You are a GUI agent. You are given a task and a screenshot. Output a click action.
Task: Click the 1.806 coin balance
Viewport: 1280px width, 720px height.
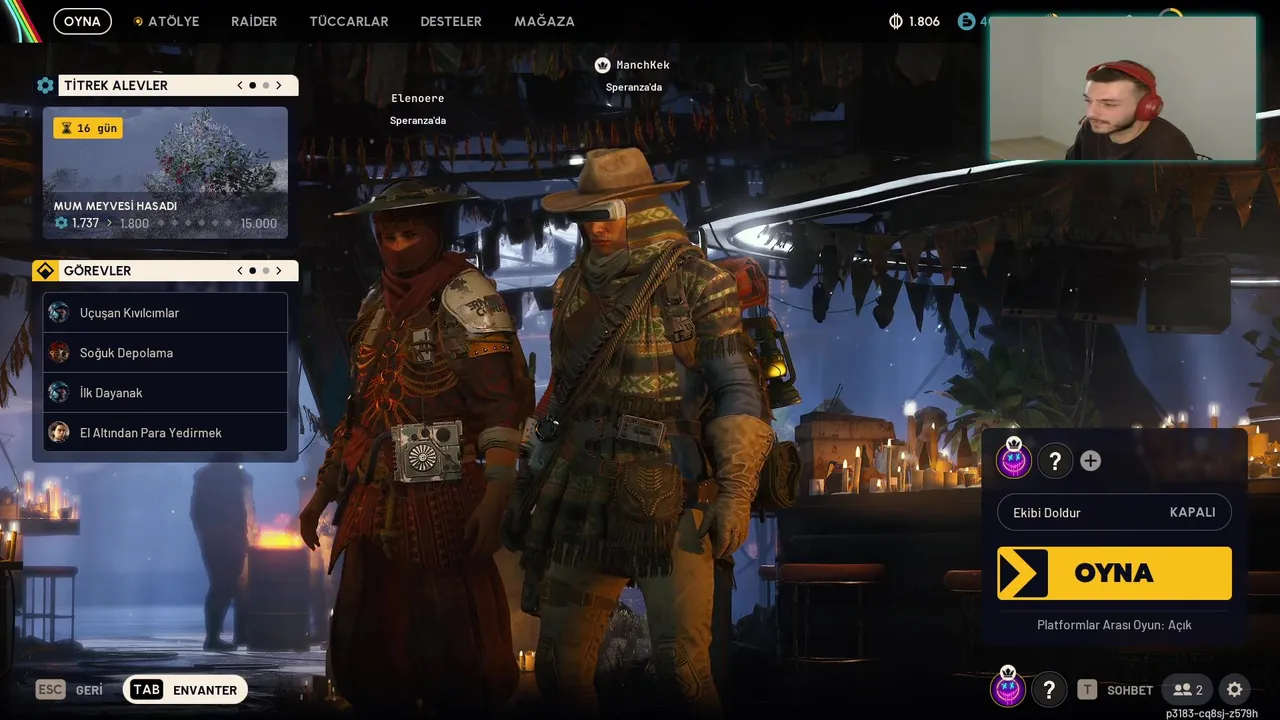coord(924,21)
